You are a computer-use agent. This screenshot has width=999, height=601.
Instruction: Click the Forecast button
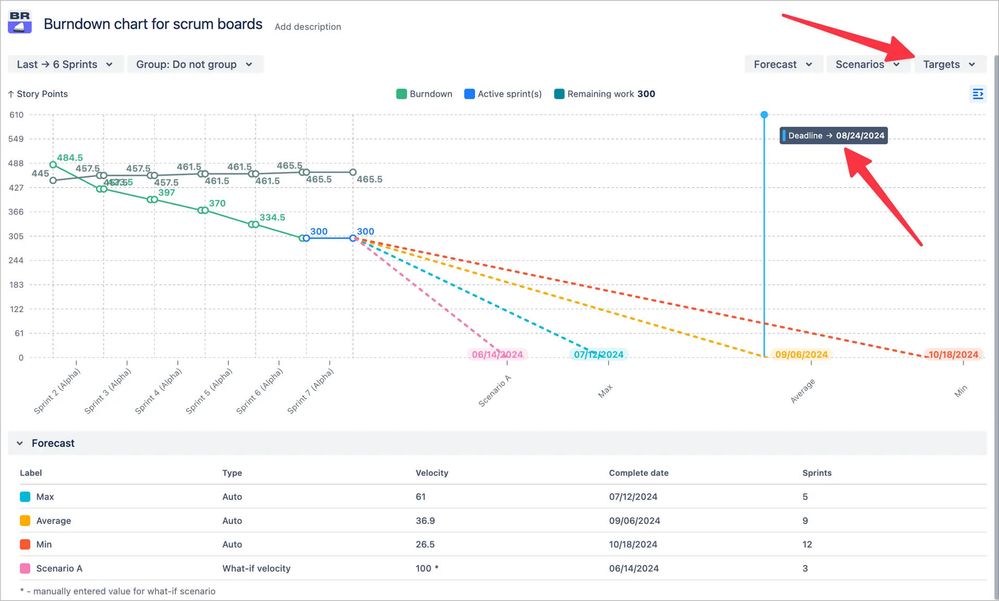783,63
